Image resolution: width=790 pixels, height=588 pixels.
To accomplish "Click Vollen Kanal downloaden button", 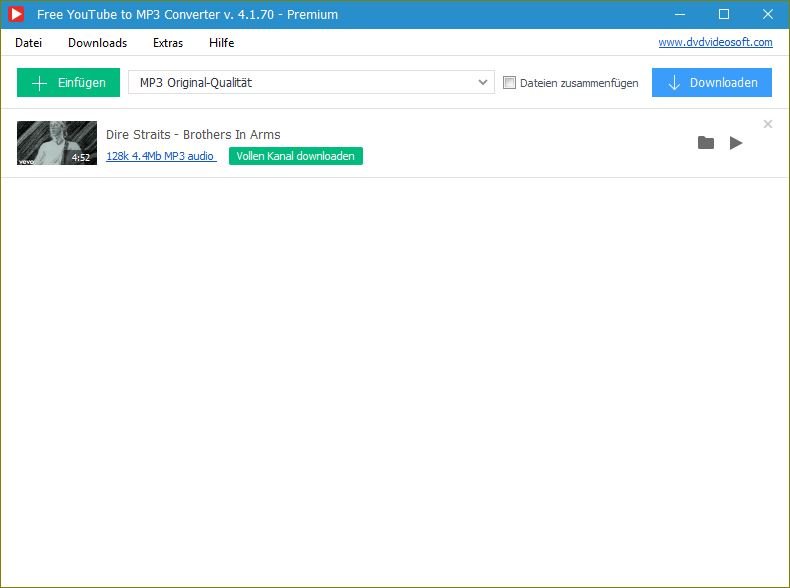I will click(295, 156).
